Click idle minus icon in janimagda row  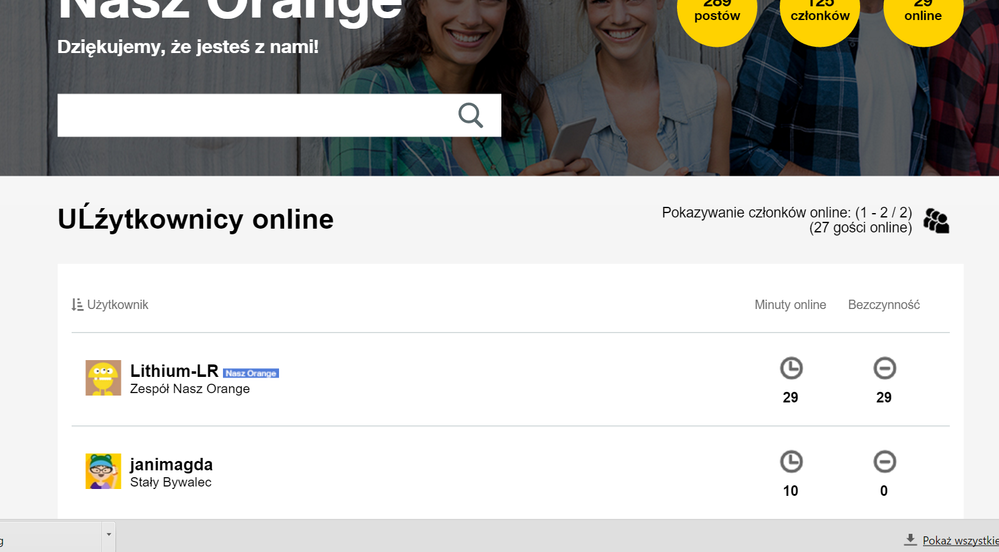point(884,461)
